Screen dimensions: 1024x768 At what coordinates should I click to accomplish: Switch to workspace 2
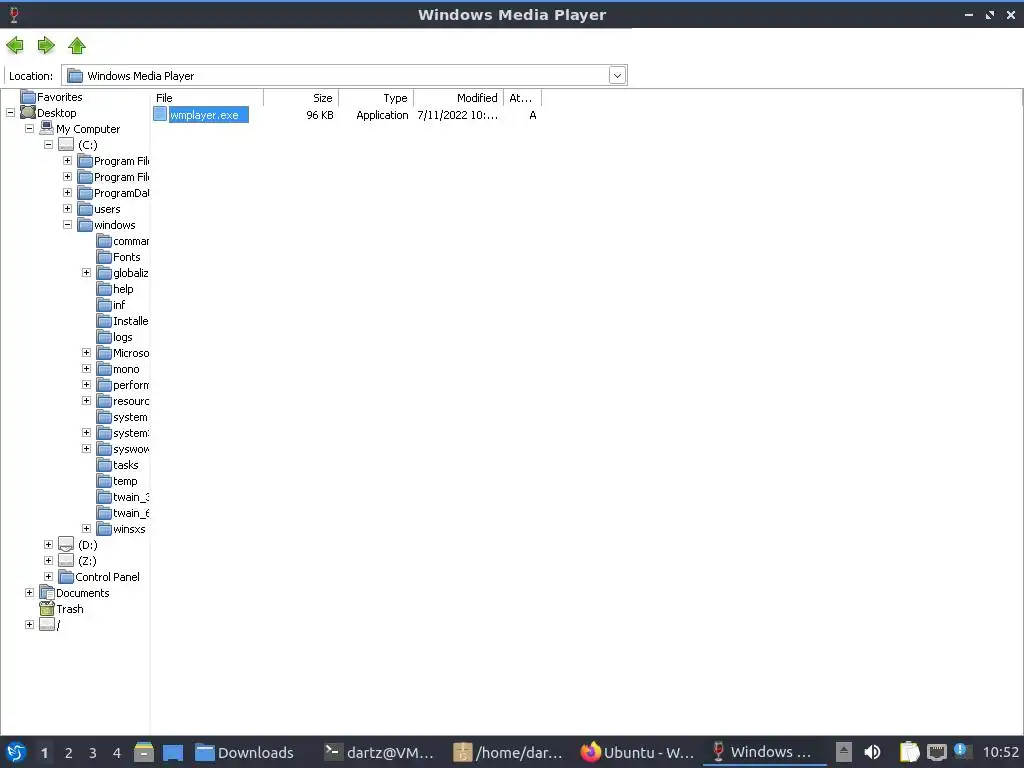(x=69, y=753)
